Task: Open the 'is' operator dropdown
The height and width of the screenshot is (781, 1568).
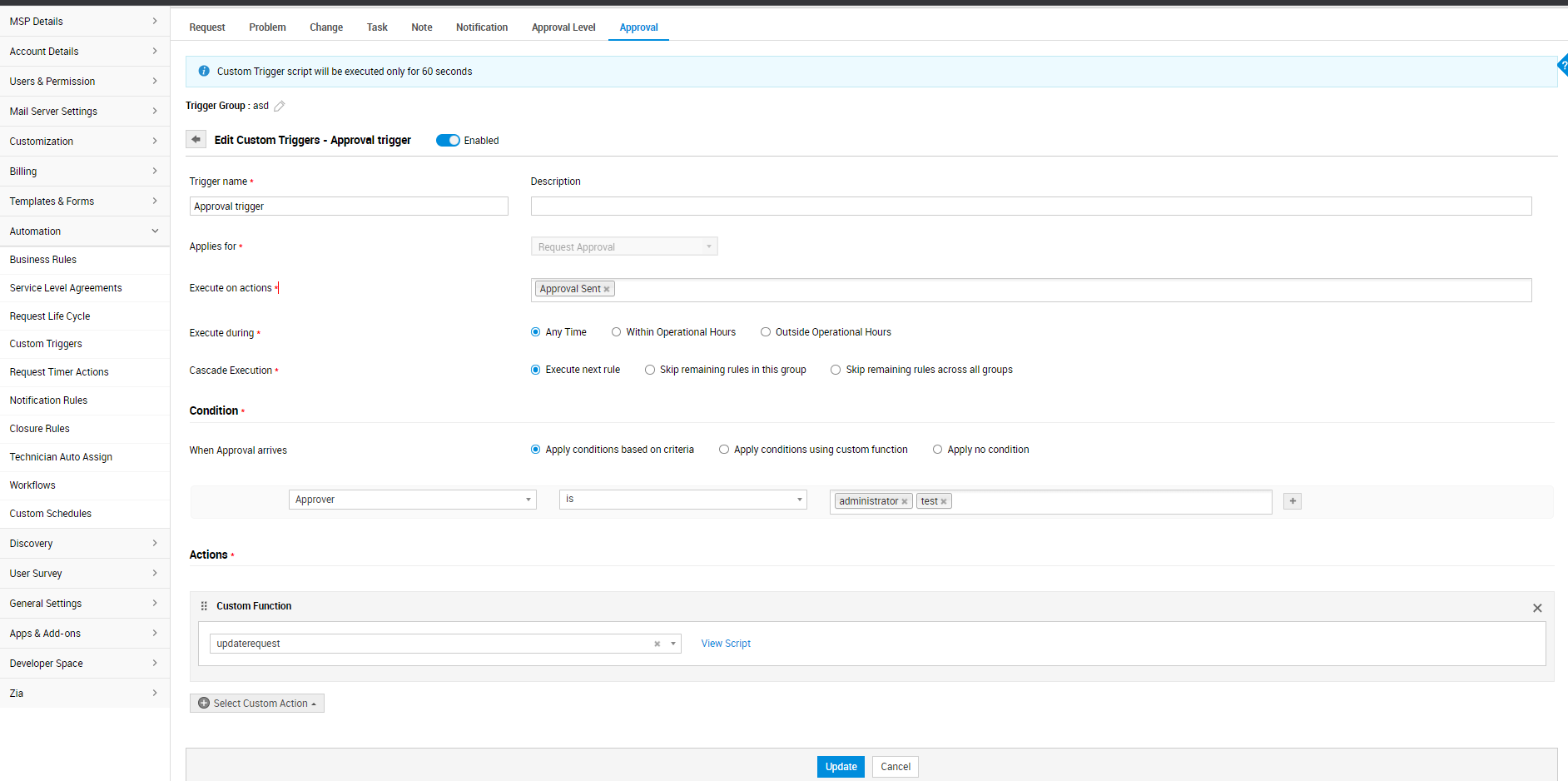Action: [x=682, y=500]
